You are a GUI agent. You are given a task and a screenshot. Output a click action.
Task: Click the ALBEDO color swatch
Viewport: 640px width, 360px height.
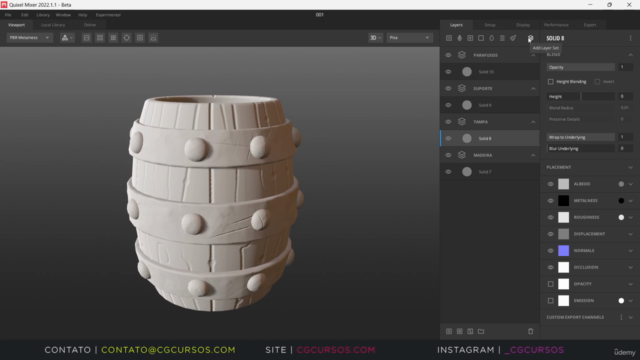564,184
